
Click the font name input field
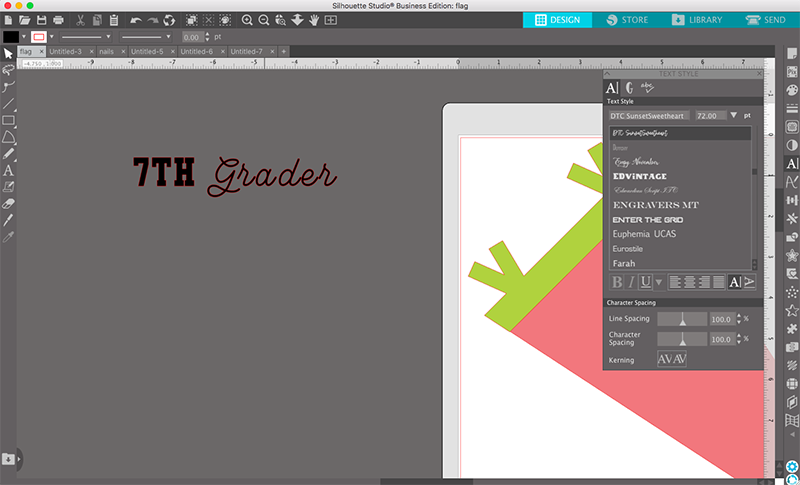649,116
